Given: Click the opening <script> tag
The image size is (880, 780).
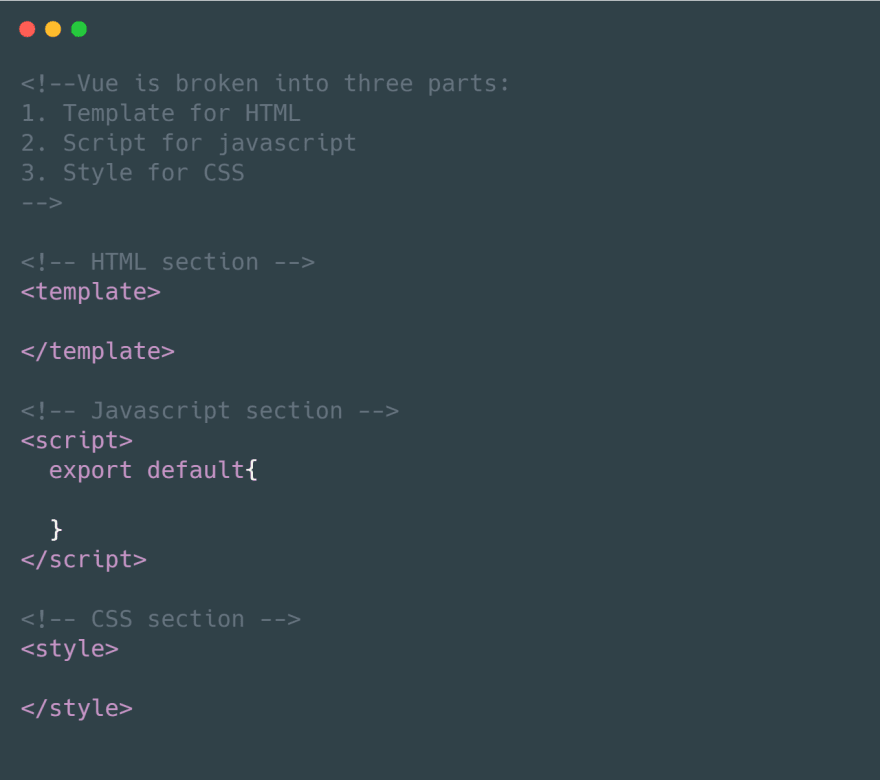Looking at the screenshot, I should (76, 440).
